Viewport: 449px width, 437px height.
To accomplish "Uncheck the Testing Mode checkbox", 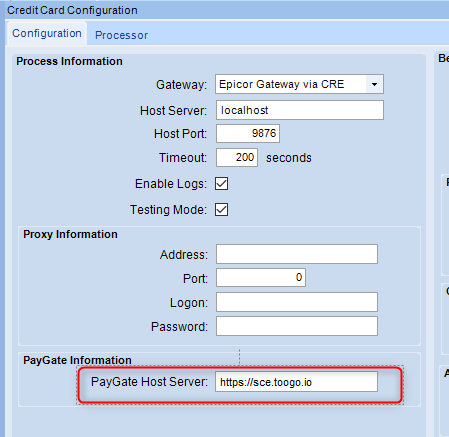I will click(222, 210).
